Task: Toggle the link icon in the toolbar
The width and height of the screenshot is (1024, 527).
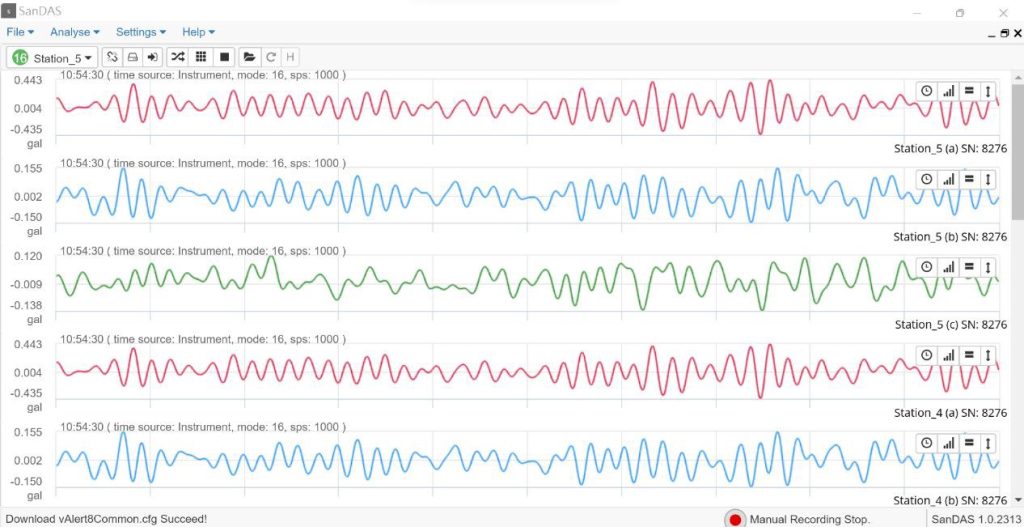Action: pyautogui.click(x=112, y=58)
